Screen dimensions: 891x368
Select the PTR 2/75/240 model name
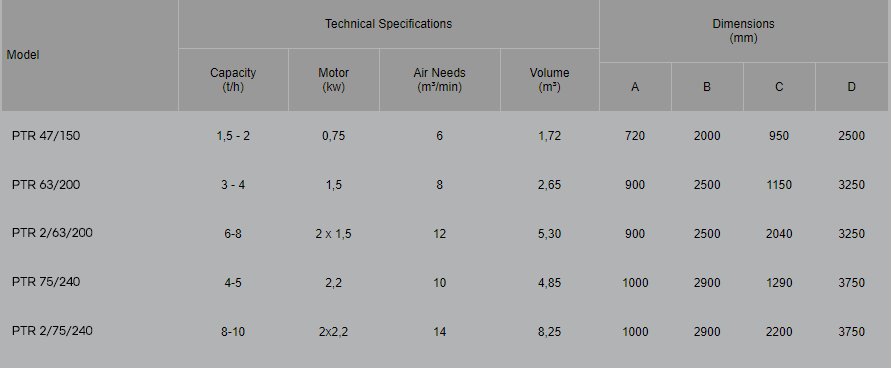(52, 331)
